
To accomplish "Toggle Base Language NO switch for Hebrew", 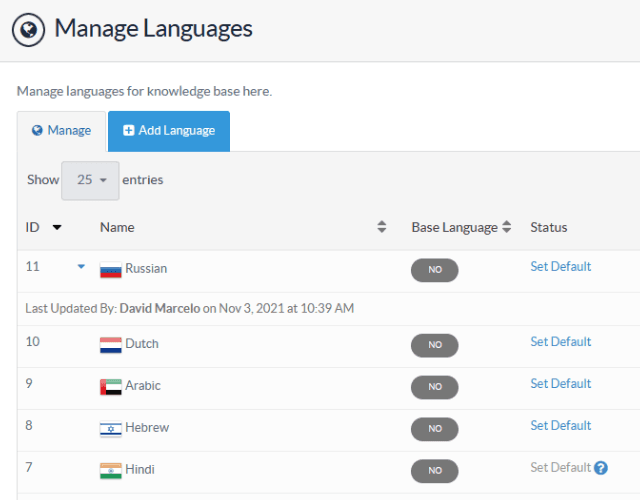I will pos(435,429).
